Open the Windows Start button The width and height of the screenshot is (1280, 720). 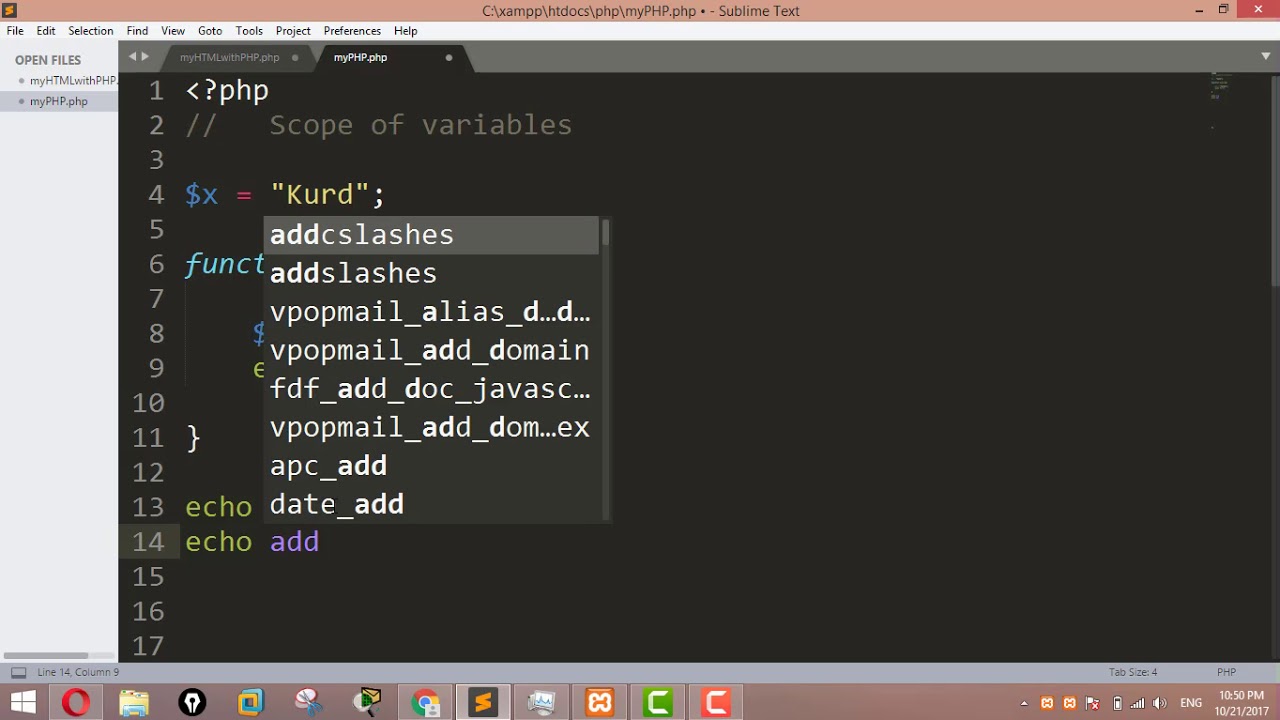(x=23, y=702)
